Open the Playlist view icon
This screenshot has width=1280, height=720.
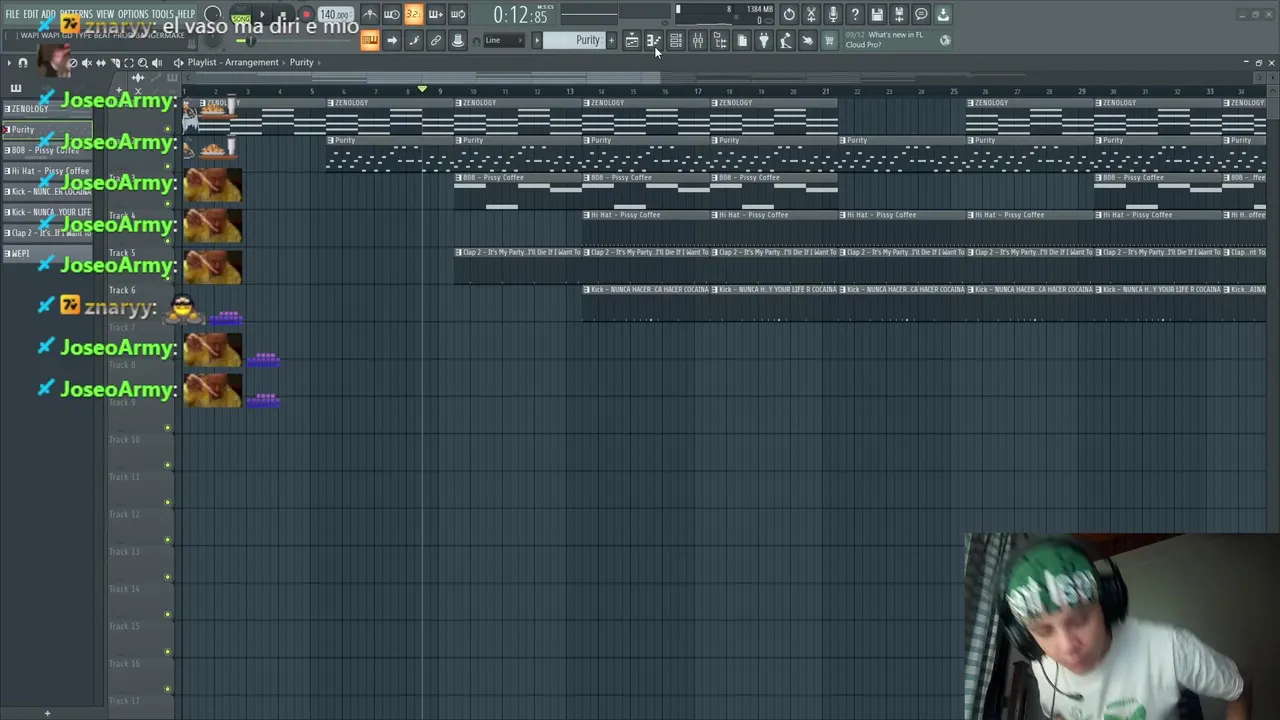pyautogui.click(x=632, y=40)
